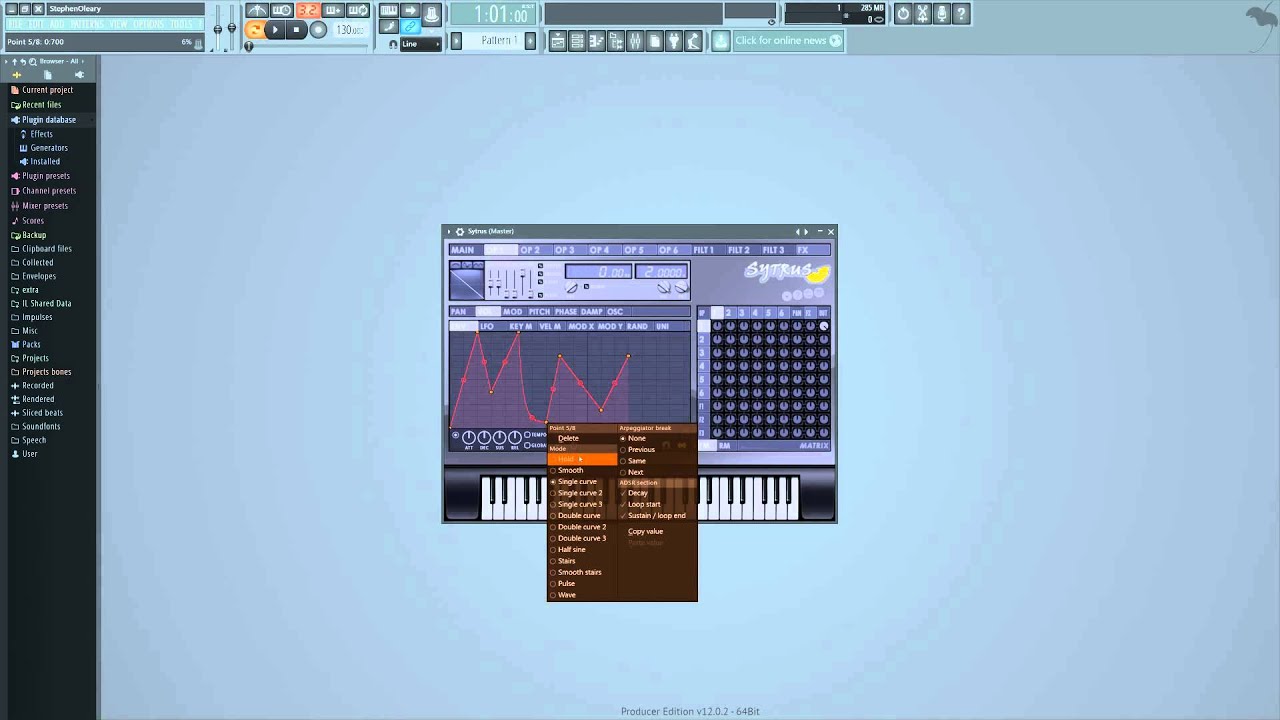
Task: Open the channel rack icon
Action: (x=577, y=41)
